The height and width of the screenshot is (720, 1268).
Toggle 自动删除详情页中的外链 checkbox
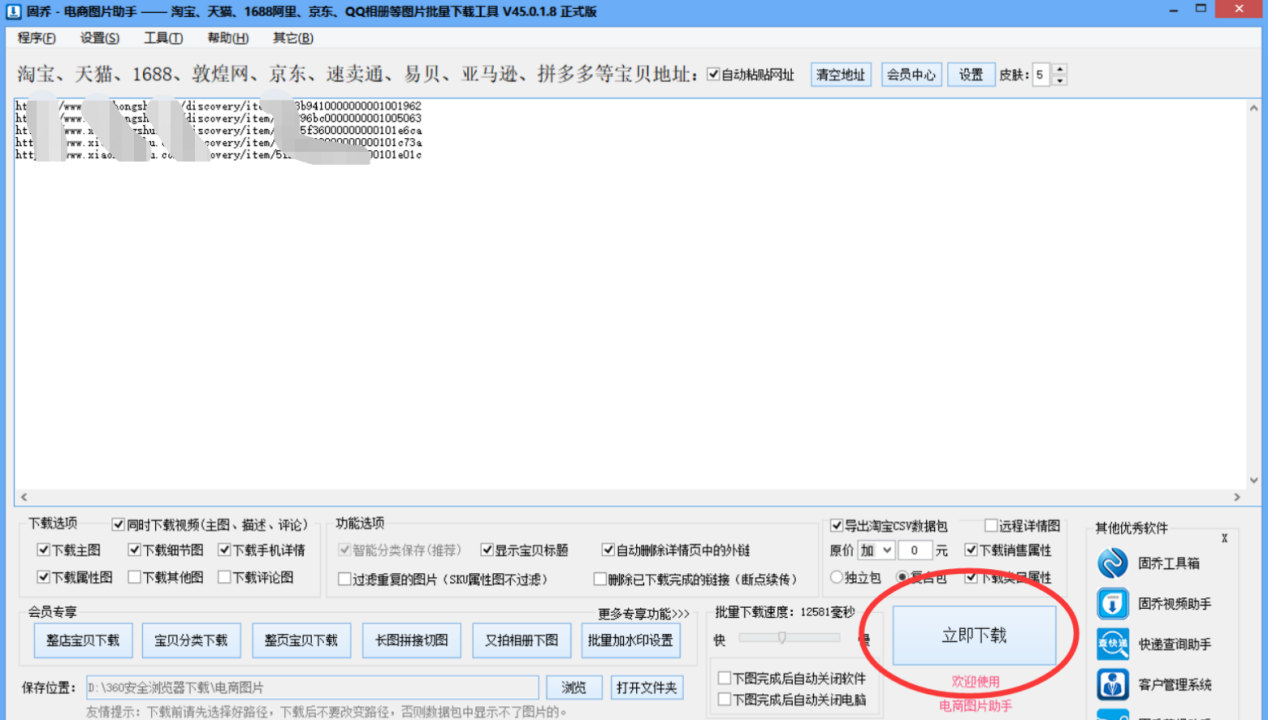[x=608, y=550]
